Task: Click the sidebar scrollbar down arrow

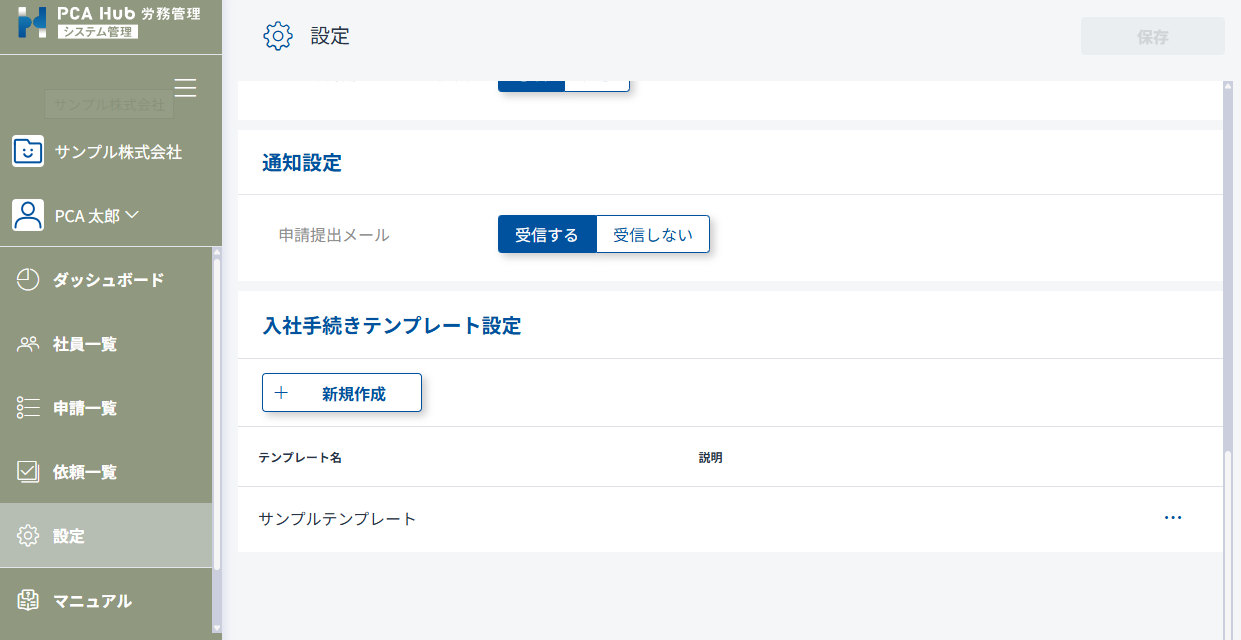Action: coord(217,628)
